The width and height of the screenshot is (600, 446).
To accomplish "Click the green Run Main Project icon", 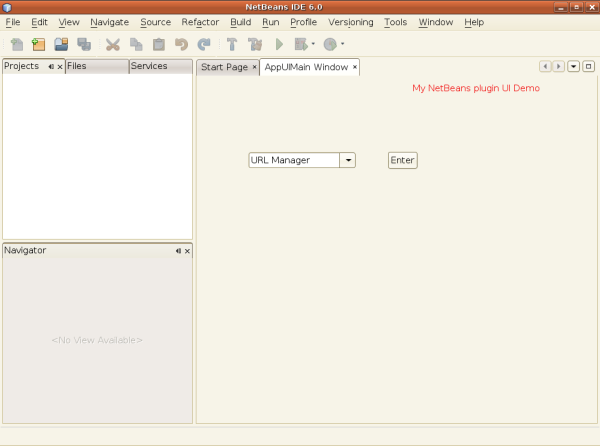I will [279, 44].
